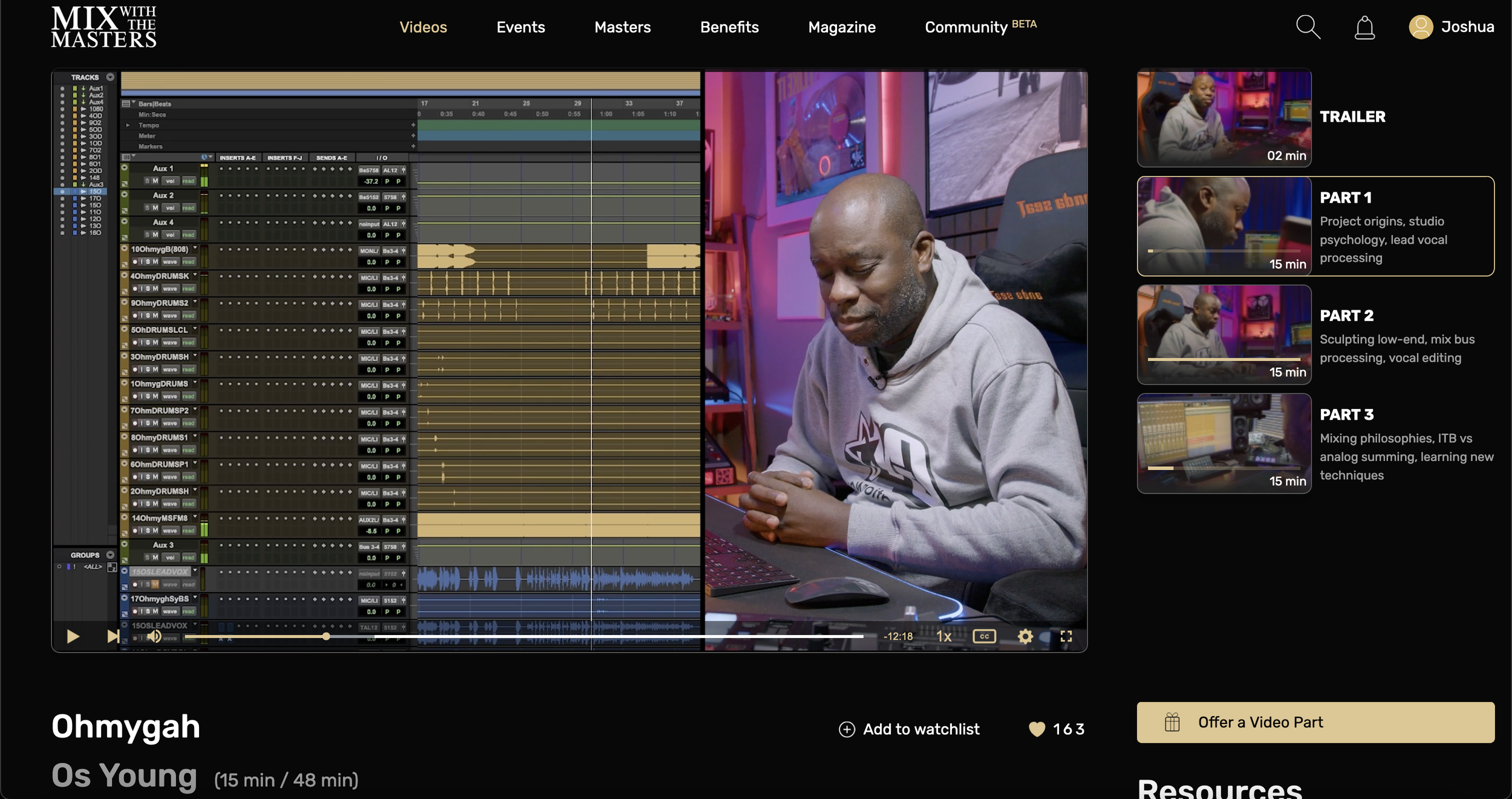Screen dimensions: 1512x799
Task: Click Mix With The Masters logo
Action: click(x=103, y=27)
